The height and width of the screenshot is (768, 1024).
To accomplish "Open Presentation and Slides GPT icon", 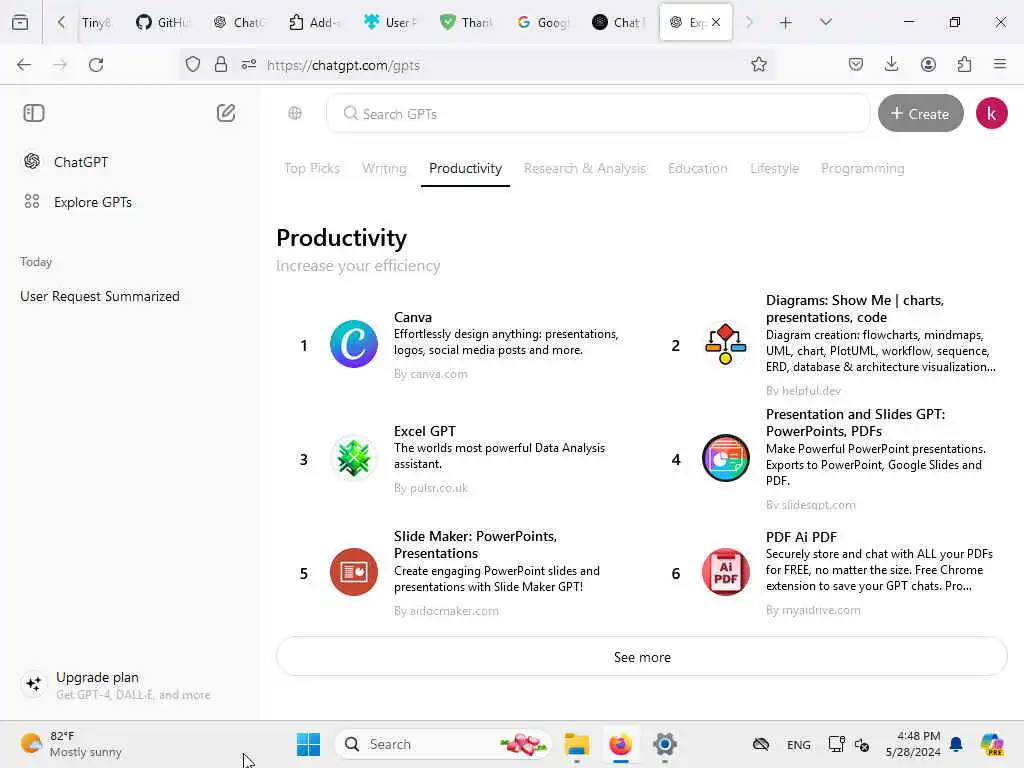I will (x=725, y=458).
